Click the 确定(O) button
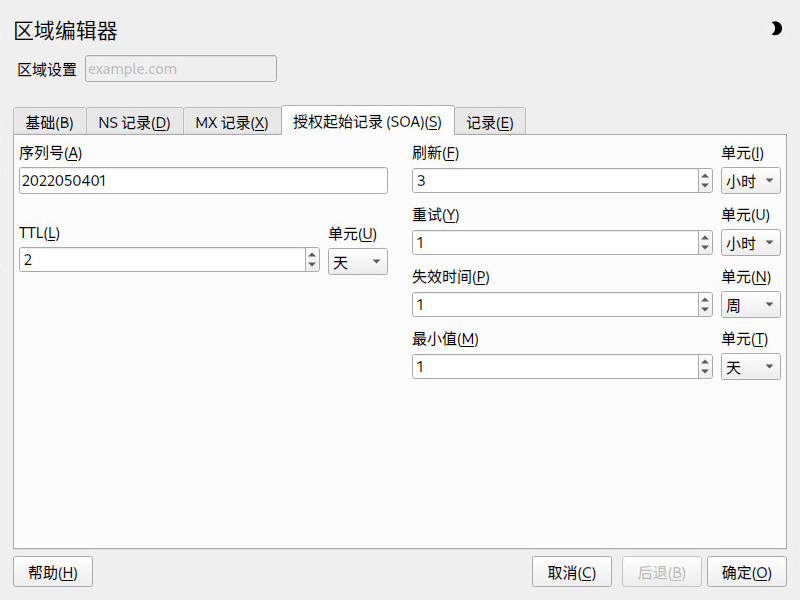This screenshot has height=600, width=800. point(747,572)
